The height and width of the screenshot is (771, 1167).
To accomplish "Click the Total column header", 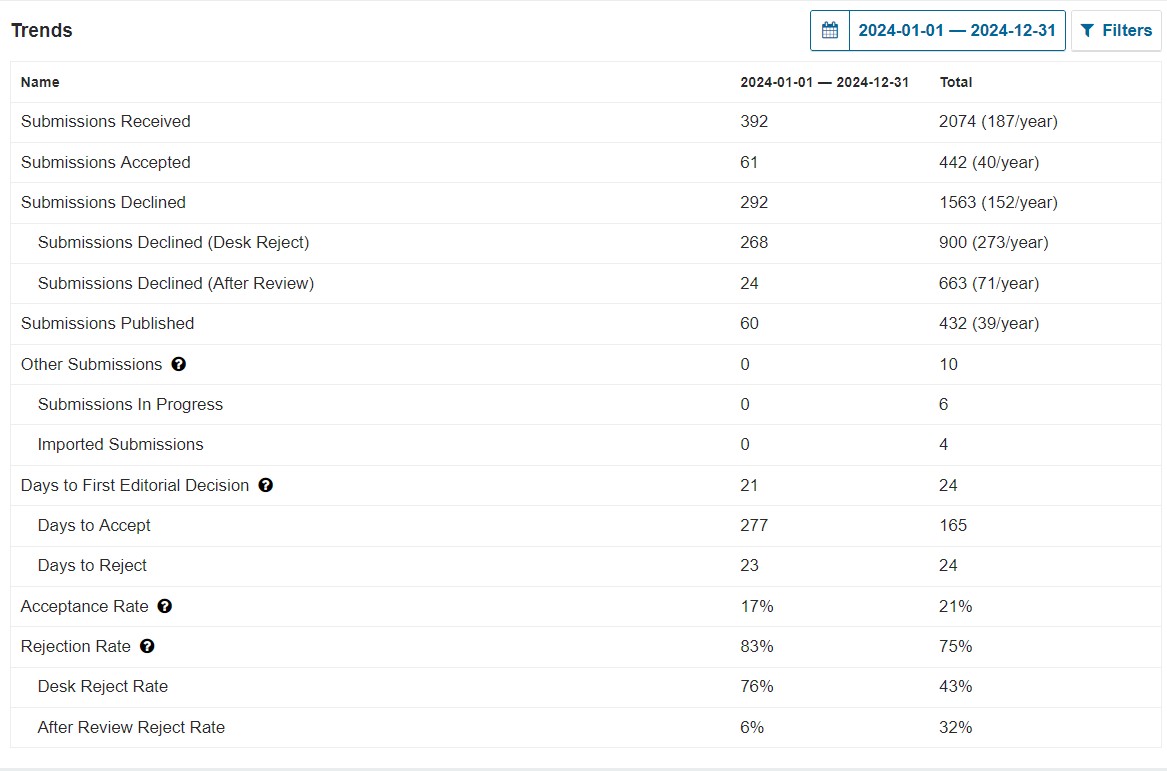I will pyautogui.click(x=956, y=83).
